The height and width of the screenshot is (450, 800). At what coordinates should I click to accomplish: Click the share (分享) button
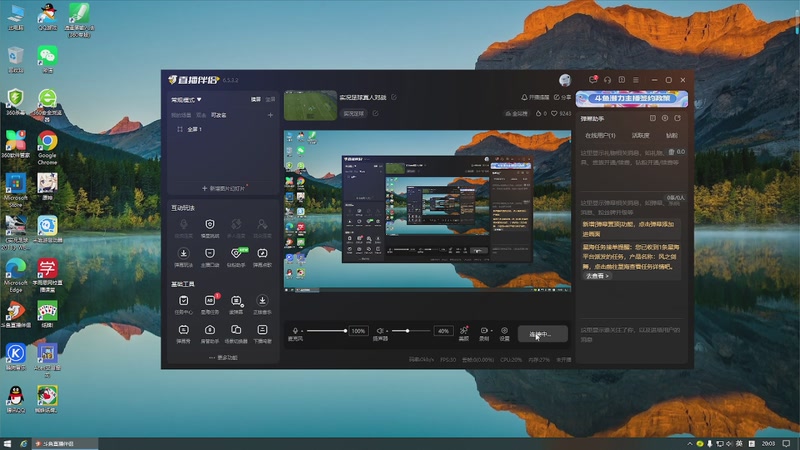point(562,97)
